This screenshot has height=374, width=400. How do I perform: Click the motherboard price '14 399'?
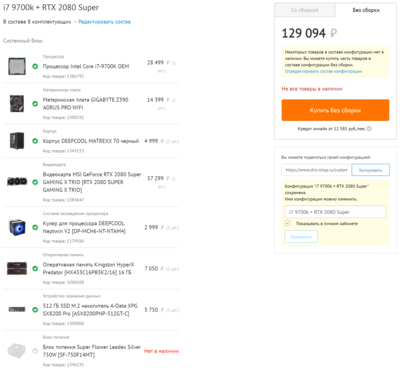pos(155,100)
